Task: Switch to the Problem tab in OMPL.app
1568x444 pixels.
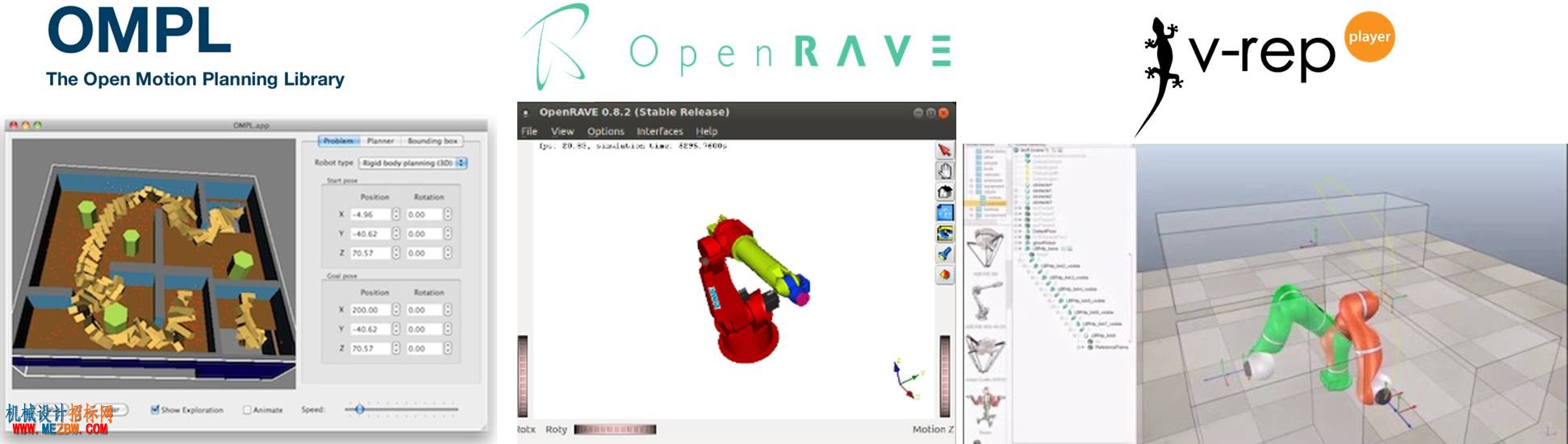Action: click(338, 140)
